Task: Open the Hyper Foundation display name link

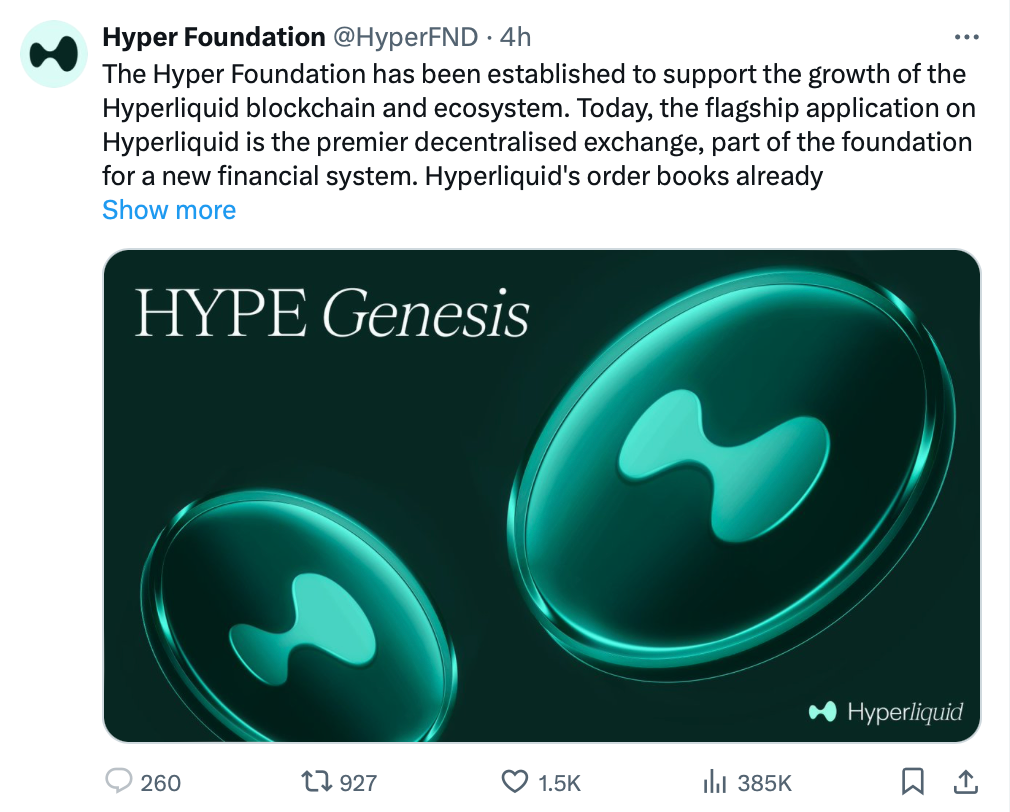Action: coord(214,37)
